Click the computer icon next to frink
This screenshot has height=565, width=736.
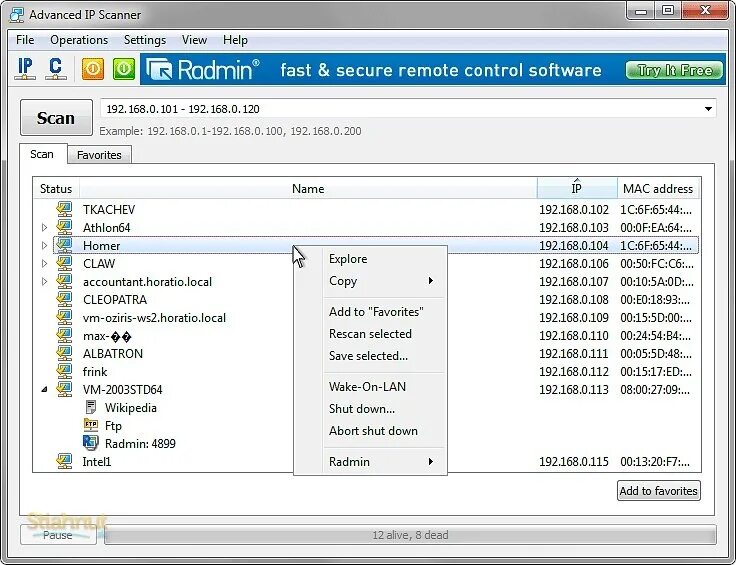(64, 371)
